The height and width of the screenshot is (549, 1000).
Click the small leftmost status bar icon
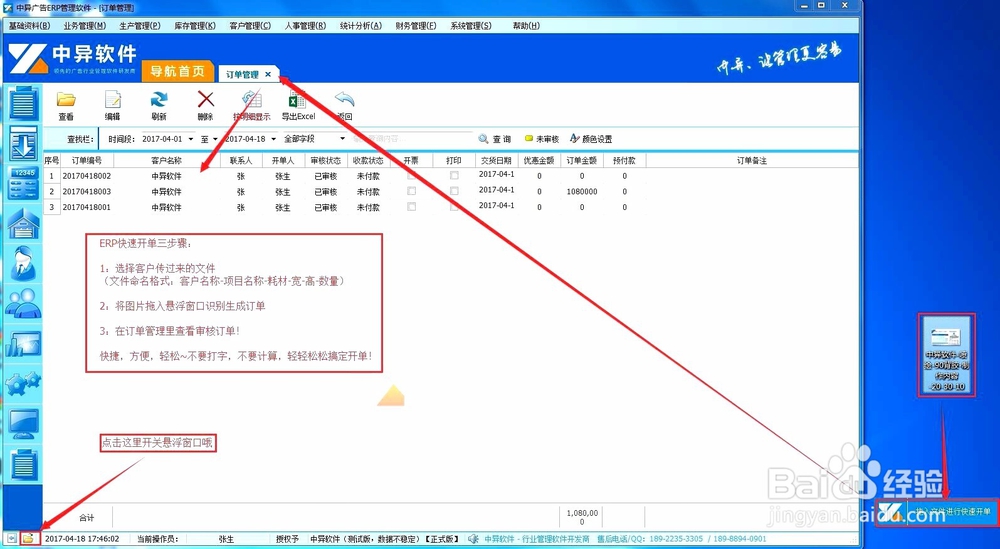tap(12, 538)
